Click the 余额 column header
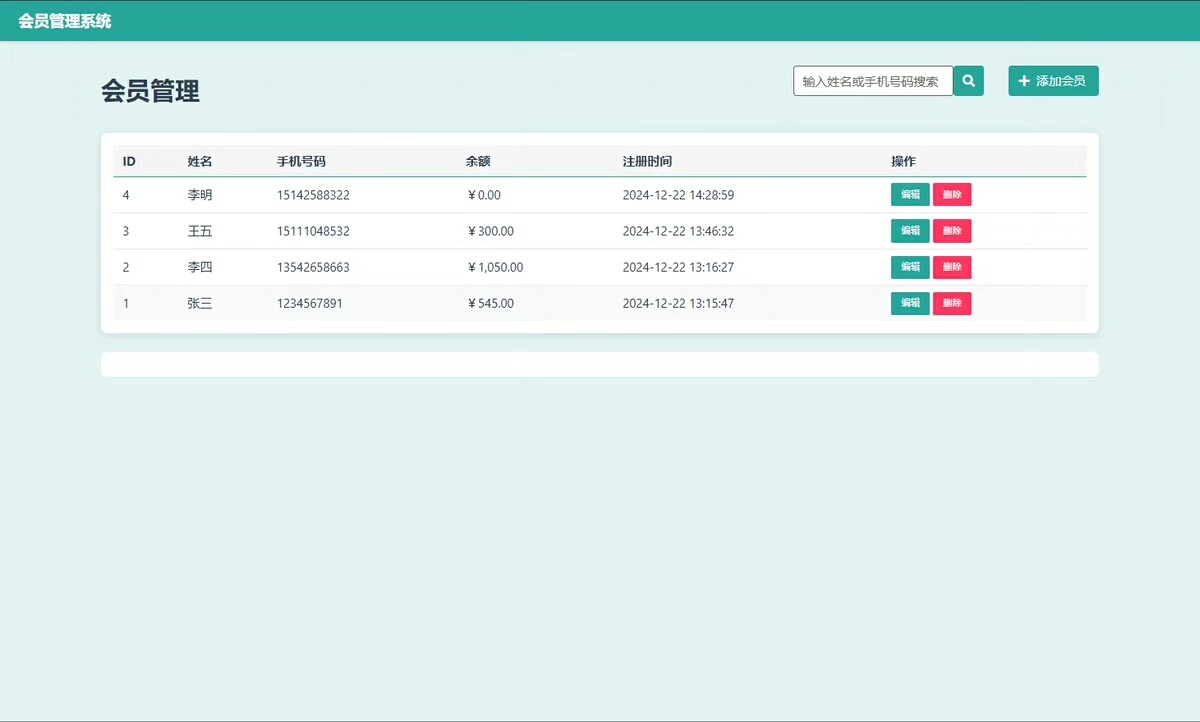The image size is (1200, 722). pyautogui.click(x=478, y=161)
